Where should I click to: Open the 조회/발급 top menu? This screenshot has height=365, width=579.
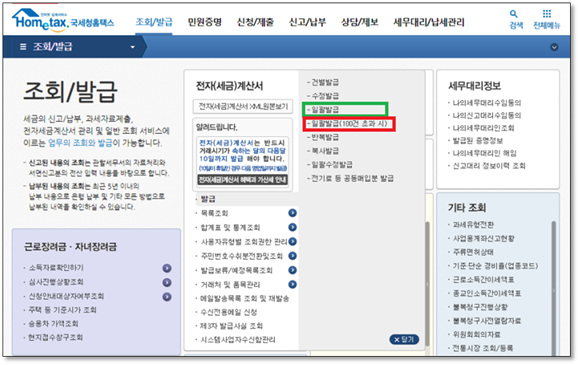(x=154, y=22)
